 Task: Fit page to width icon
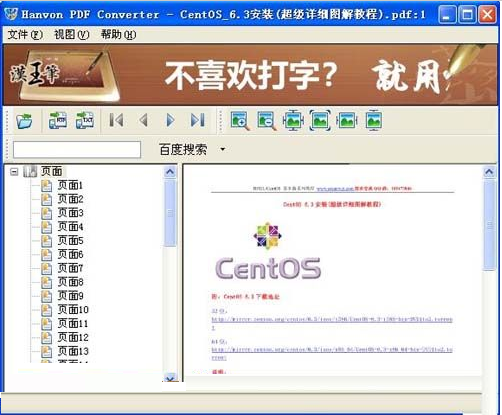click(x=347, y=120)
